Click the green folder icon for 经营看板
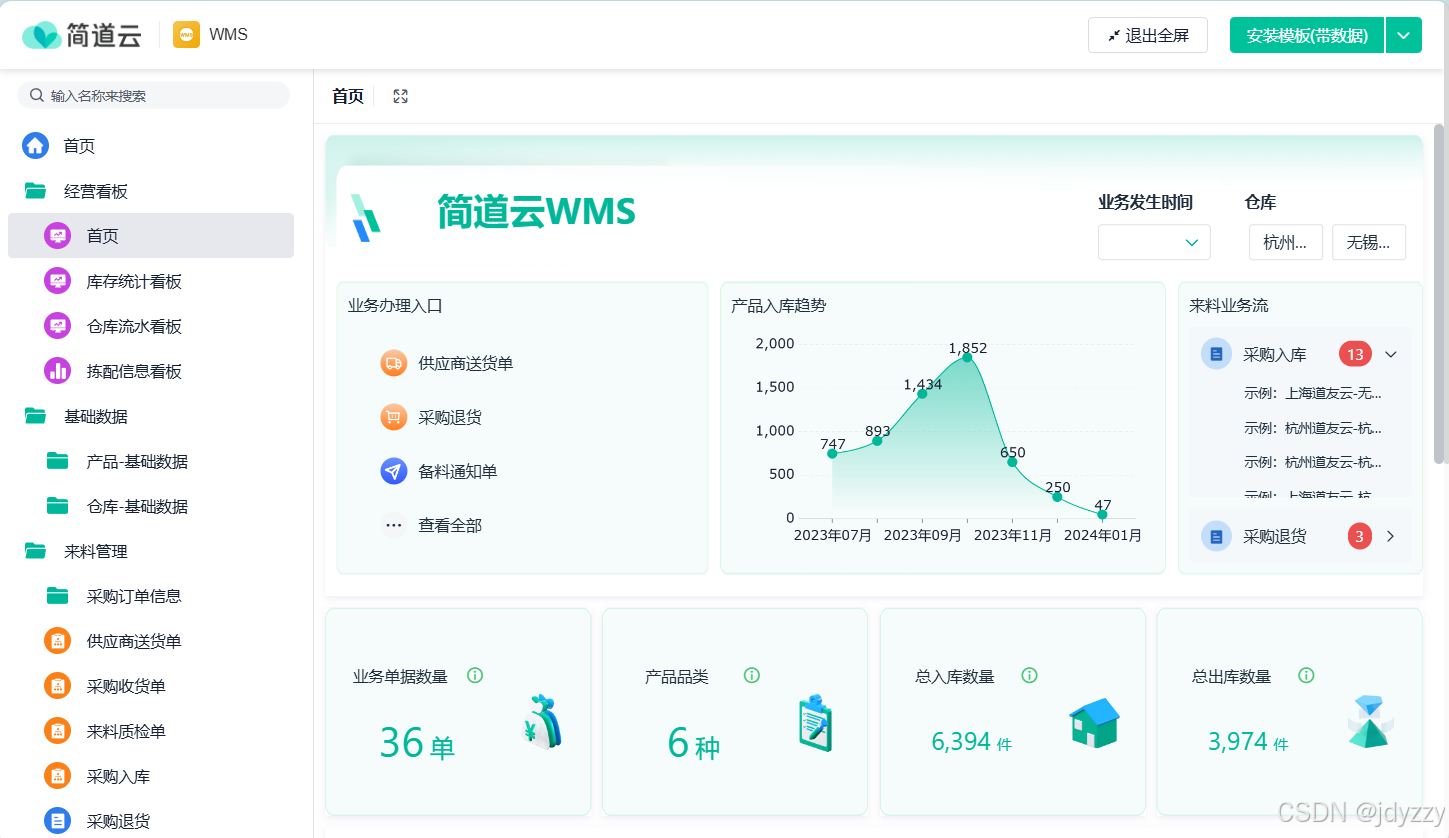Screen dimensions: 1449x838 [x=36, y=191]
